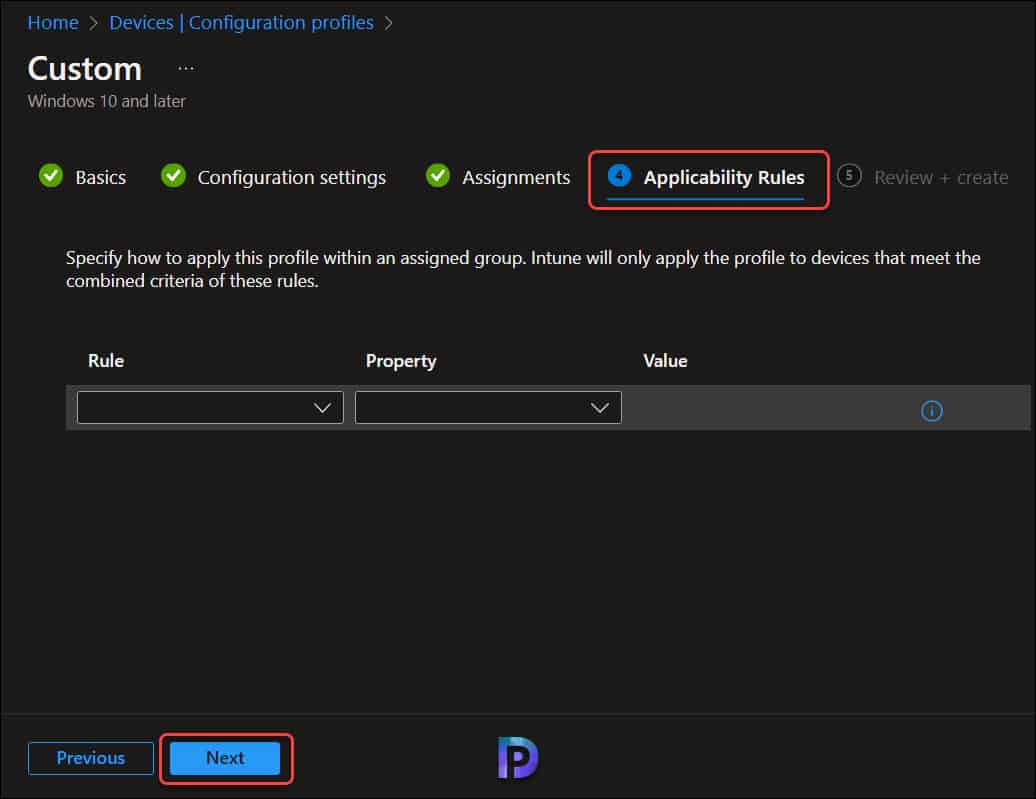1036x799 pixels.
Task: Click the info icon in Value column
Action: coord(932,410)
